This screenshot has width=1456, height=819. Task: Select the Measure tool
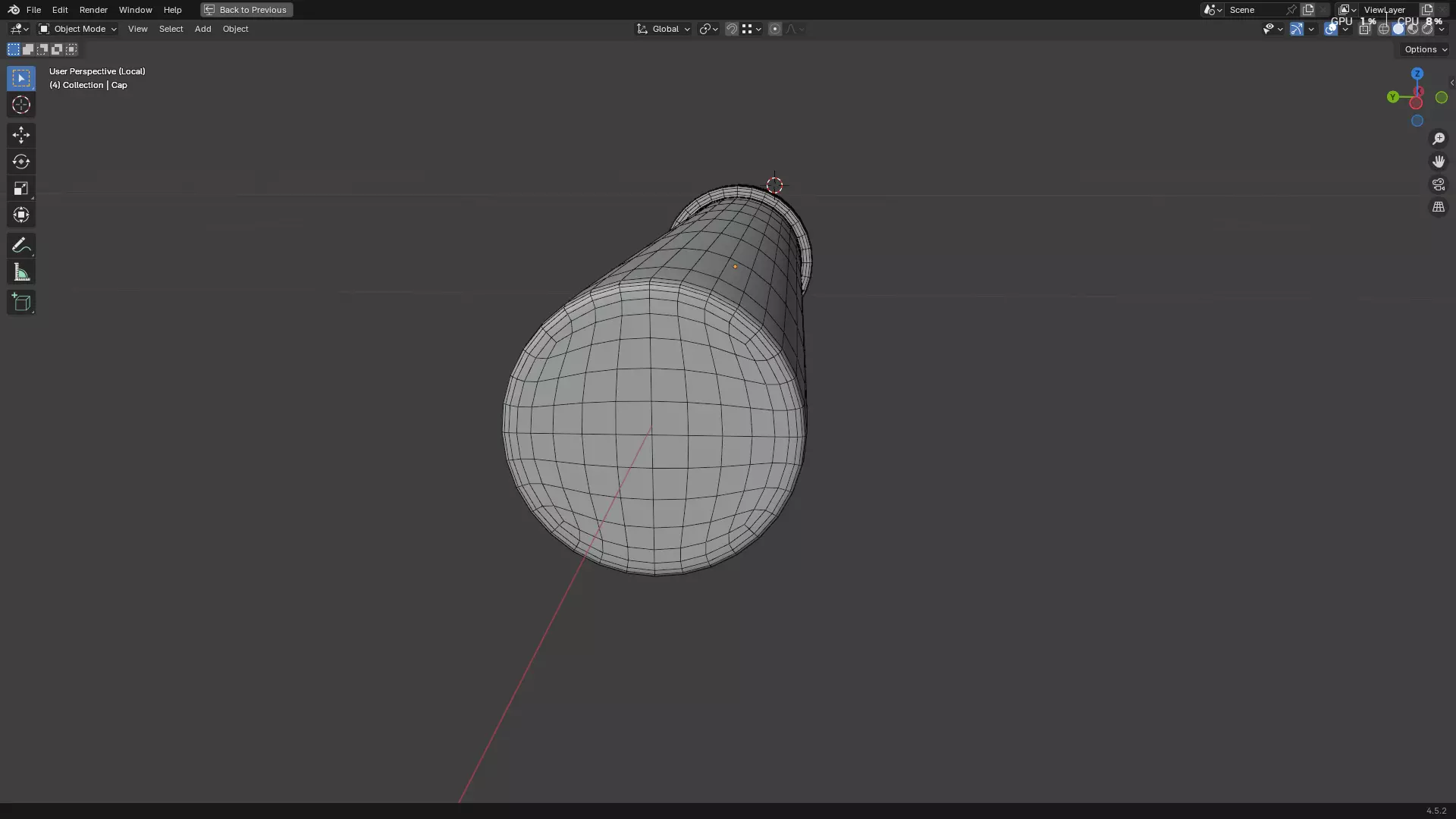pos(21,272)
